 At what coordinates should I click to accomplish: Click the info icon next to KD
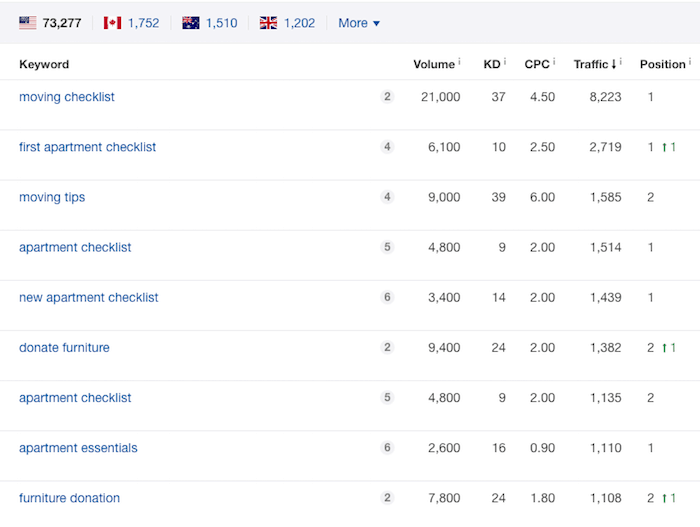coord(505,62)
